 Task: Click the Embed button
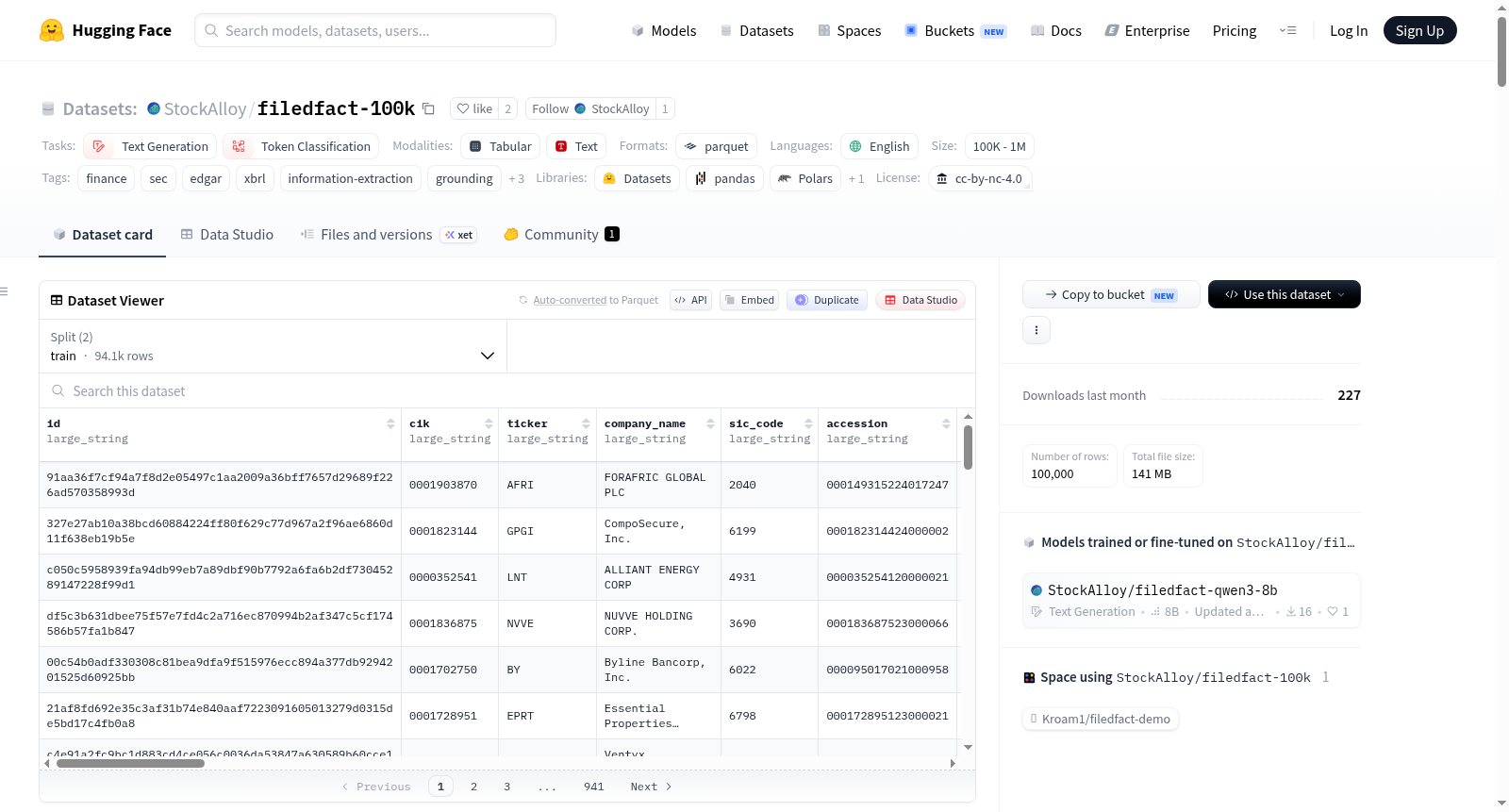[749, 300]
